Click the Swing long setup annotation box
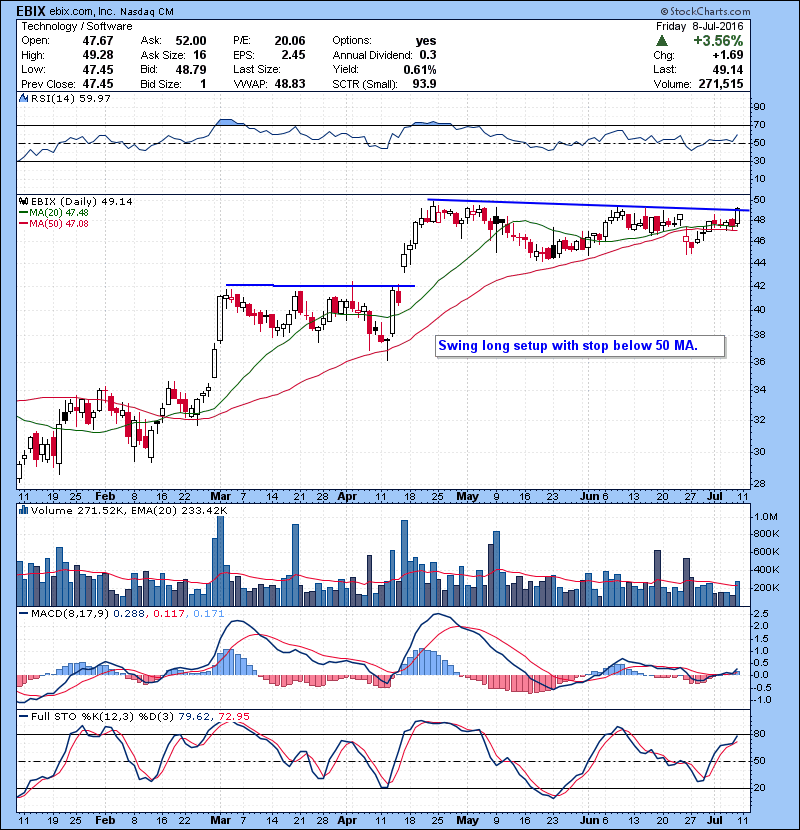Screen dimensions: 800x830 pos(580,346)
